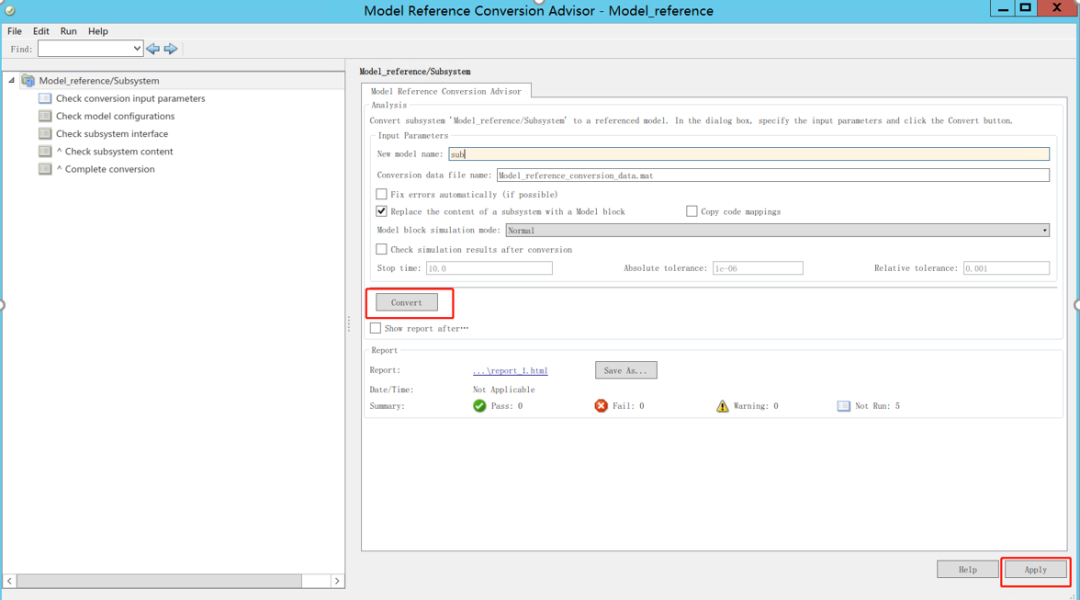Click the forward navigation arrow beside Find
This screenshot has width=1080, height=600.
click(170, 47)
